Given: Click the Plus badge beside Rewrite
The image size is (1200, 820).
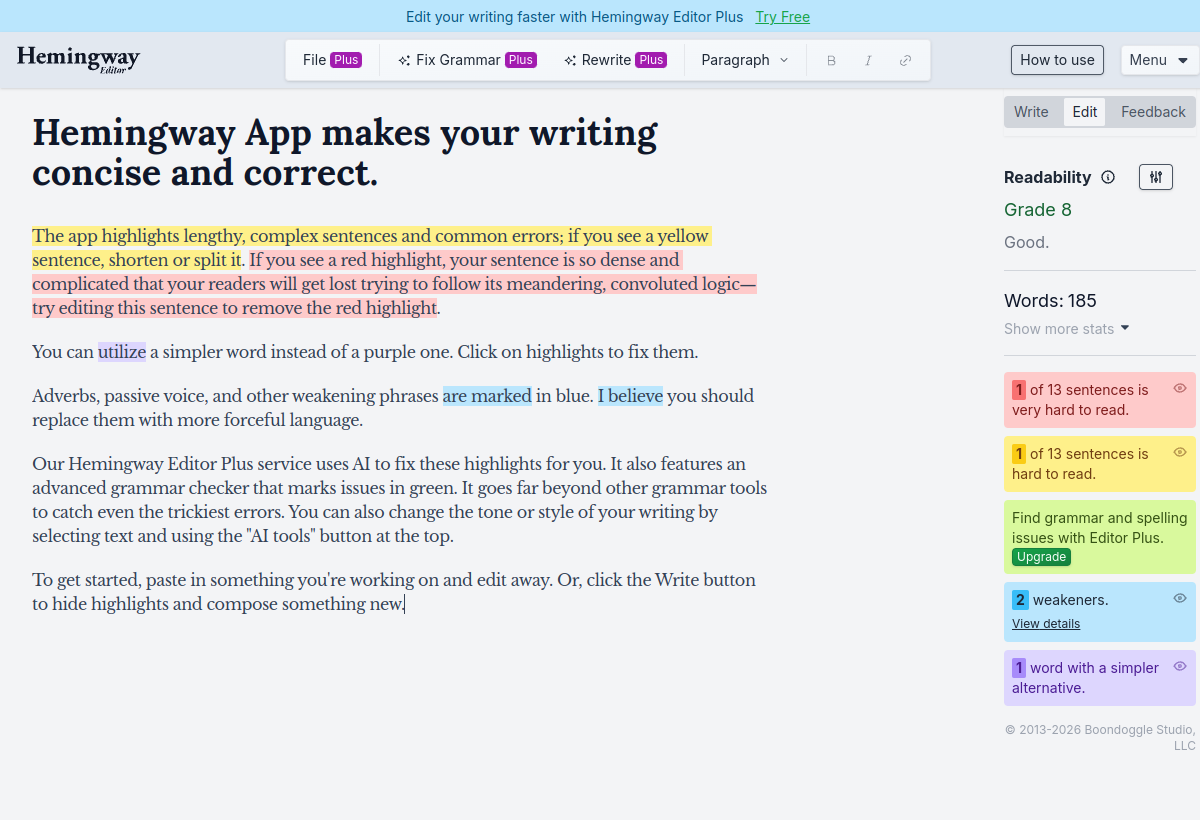Looking at the screenshot, I should coord(652,60).
